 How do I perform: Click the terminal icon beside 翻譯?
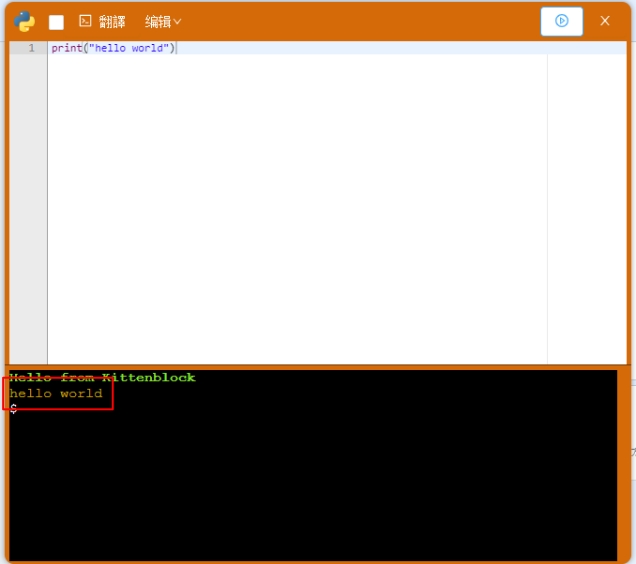coord(85,21)
